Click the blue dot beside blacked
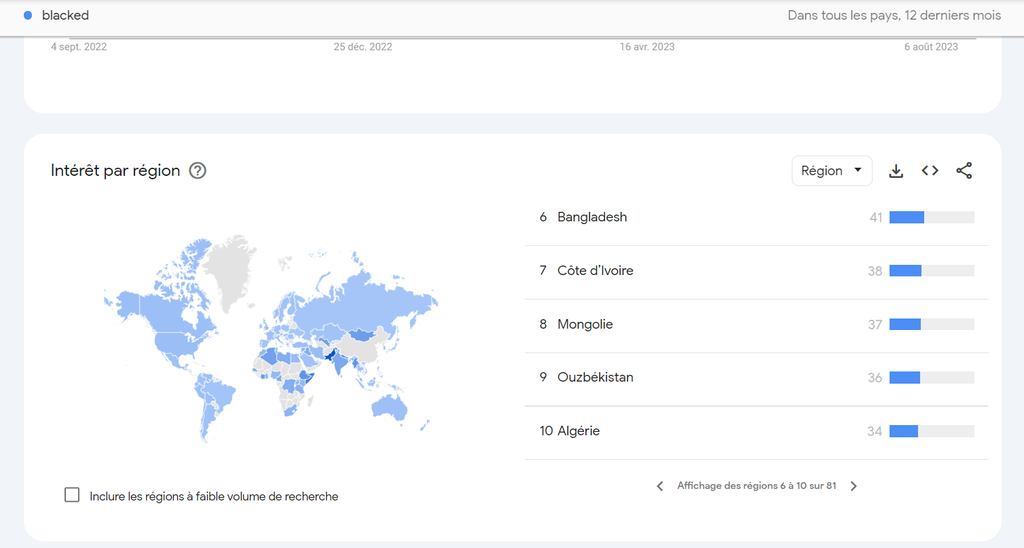Viewport: 1024px width, 548px height. click(x=28, y=16)
